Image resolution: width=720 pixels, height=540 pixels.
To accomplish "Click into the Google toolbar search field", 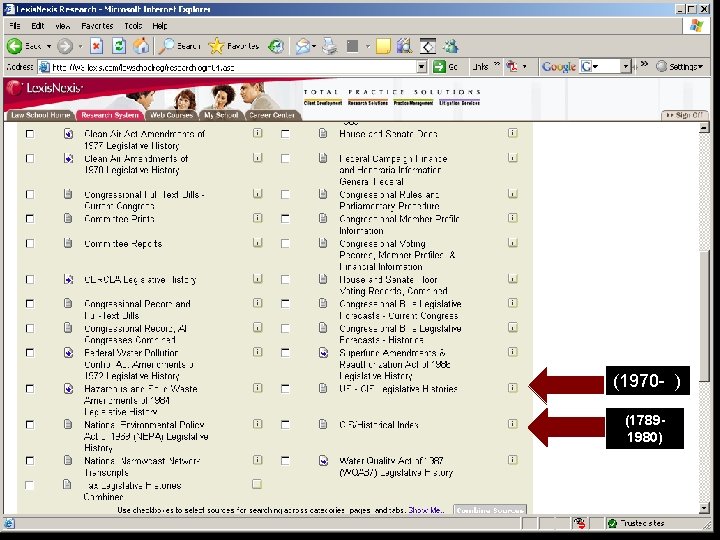I will [607, 67].
